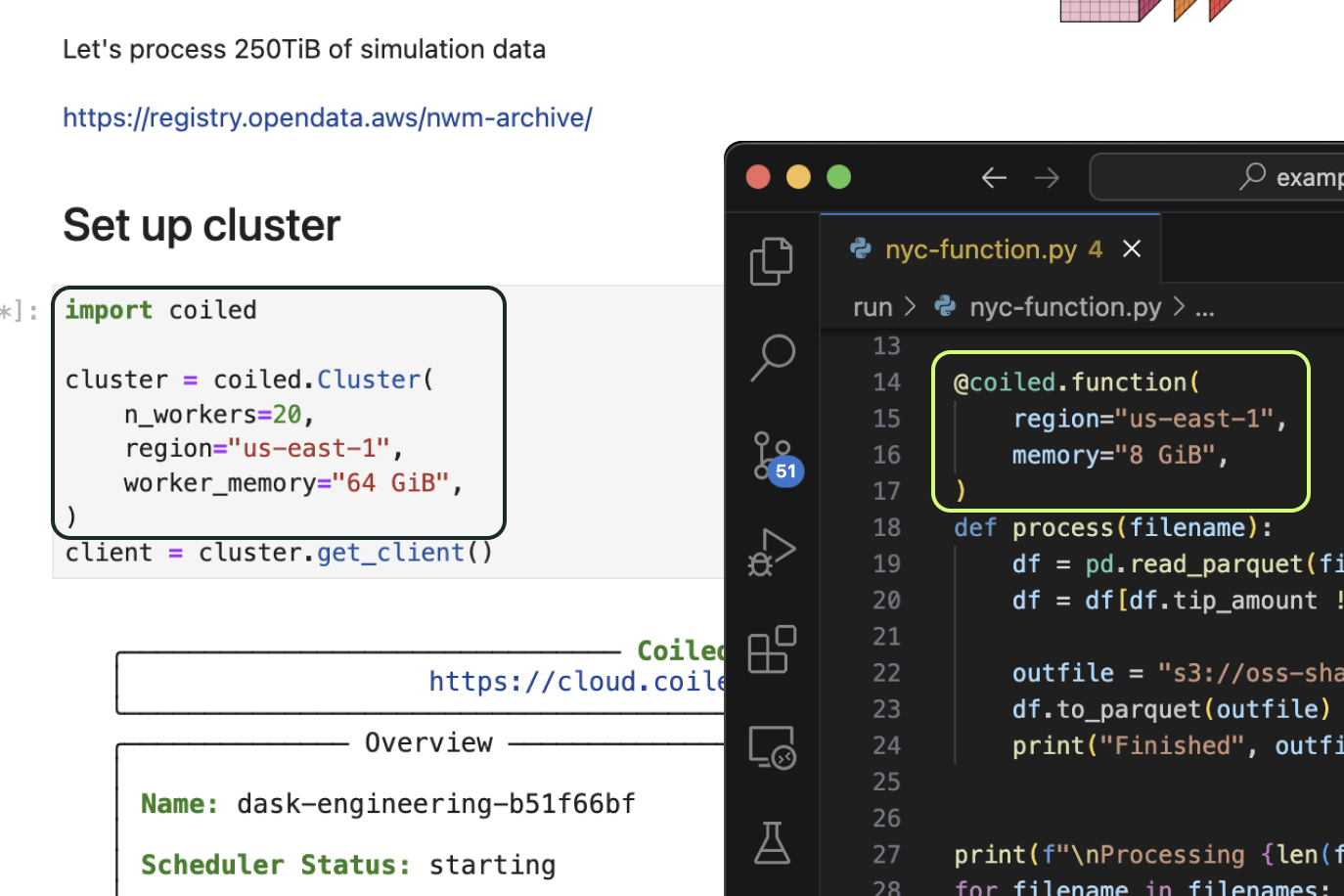1344x896 pixels.
Task: Open the cloud.coiled link in output
Action: click(x=577, y=681)
